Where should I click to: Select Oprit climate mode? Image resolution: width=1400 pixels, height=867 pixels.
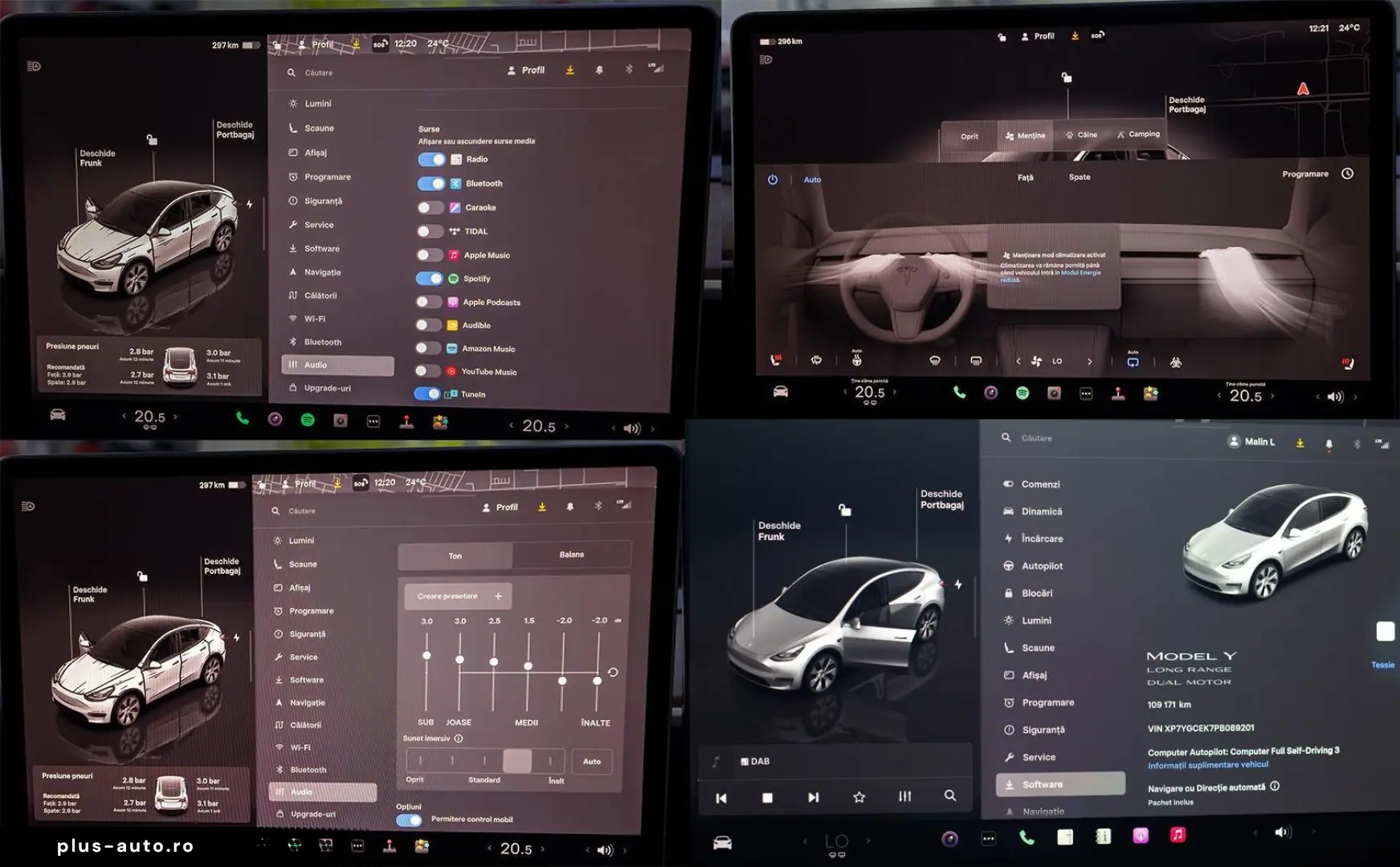point(969,136)
